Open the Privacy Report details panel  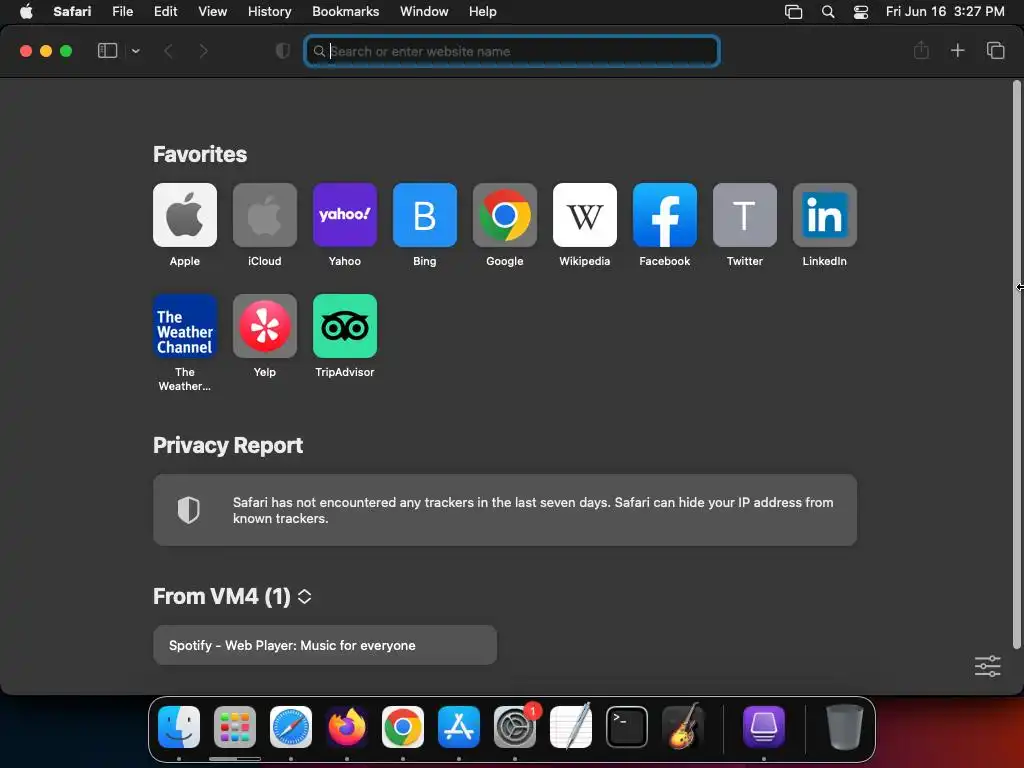point(505,510)
